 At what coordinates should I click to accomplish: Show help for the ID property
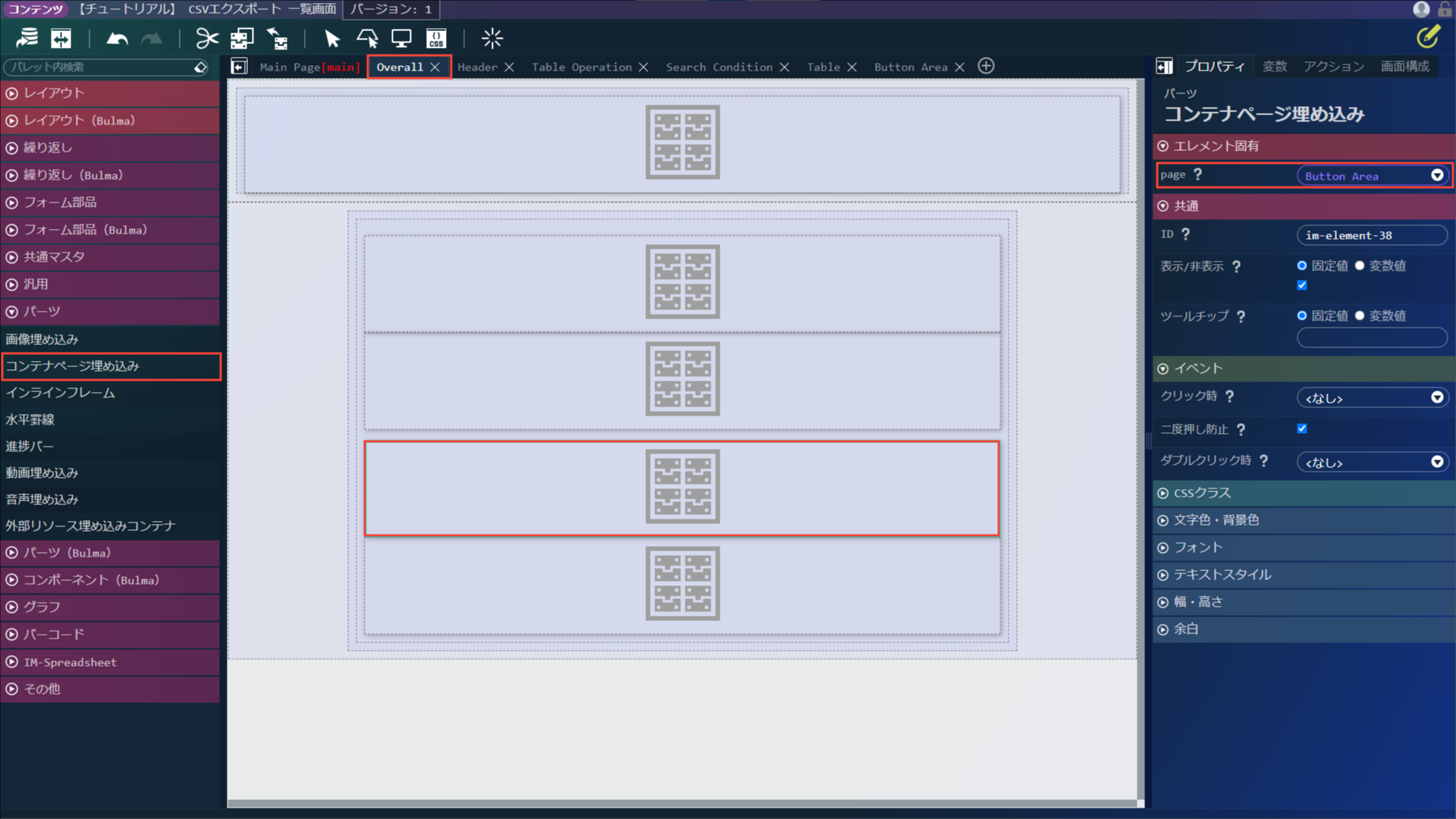(1185, 234)
